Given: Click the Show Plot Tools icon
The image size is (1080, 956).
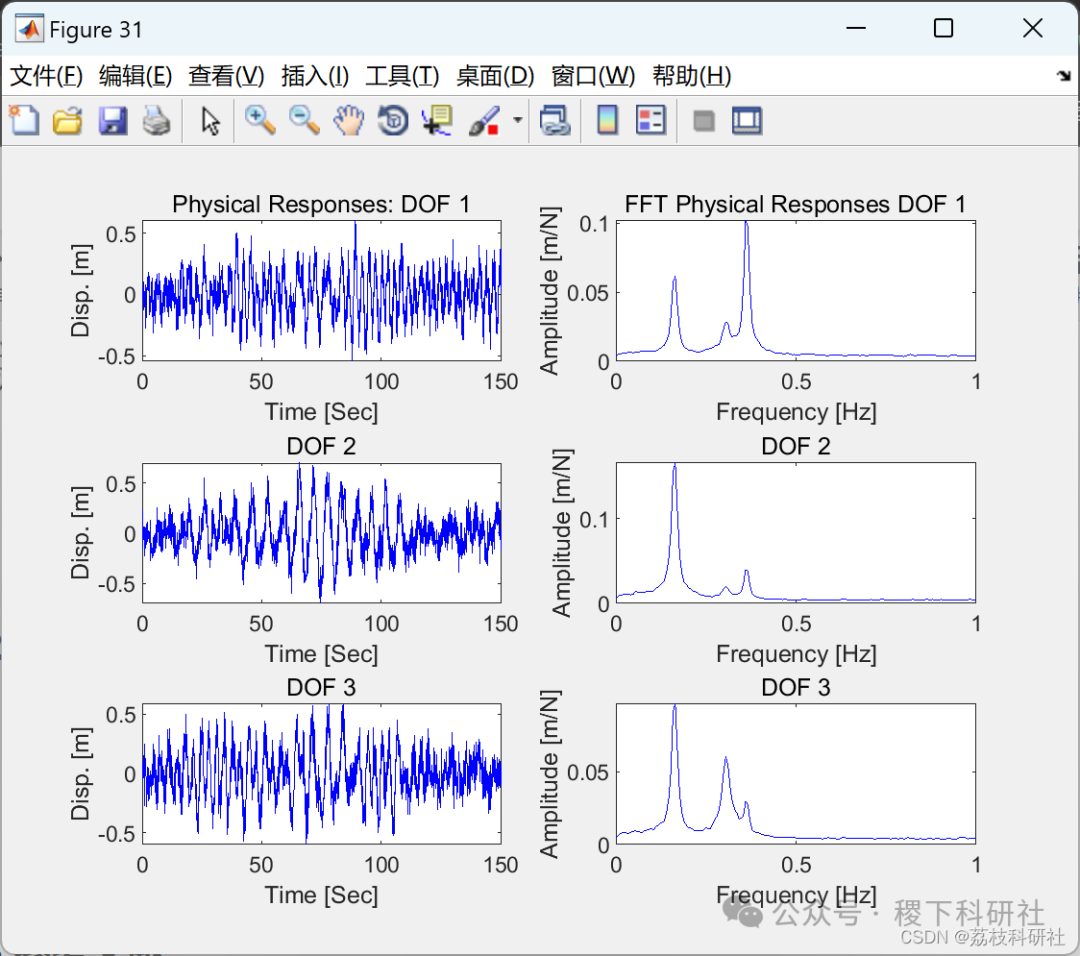Looking at the screenshot, I should 747,121.
